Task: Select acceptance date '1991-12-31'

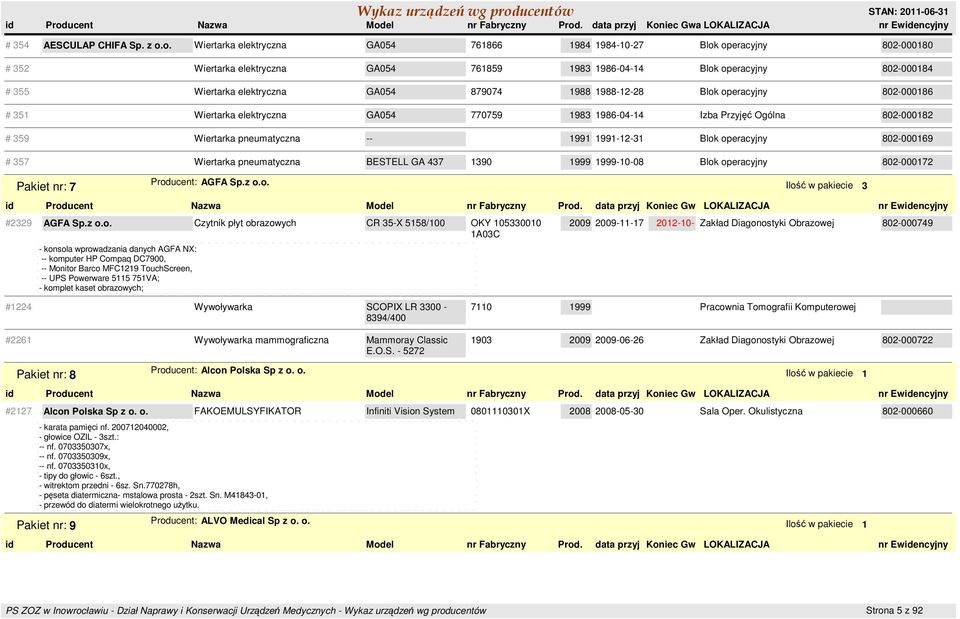Action: (619, 138)
